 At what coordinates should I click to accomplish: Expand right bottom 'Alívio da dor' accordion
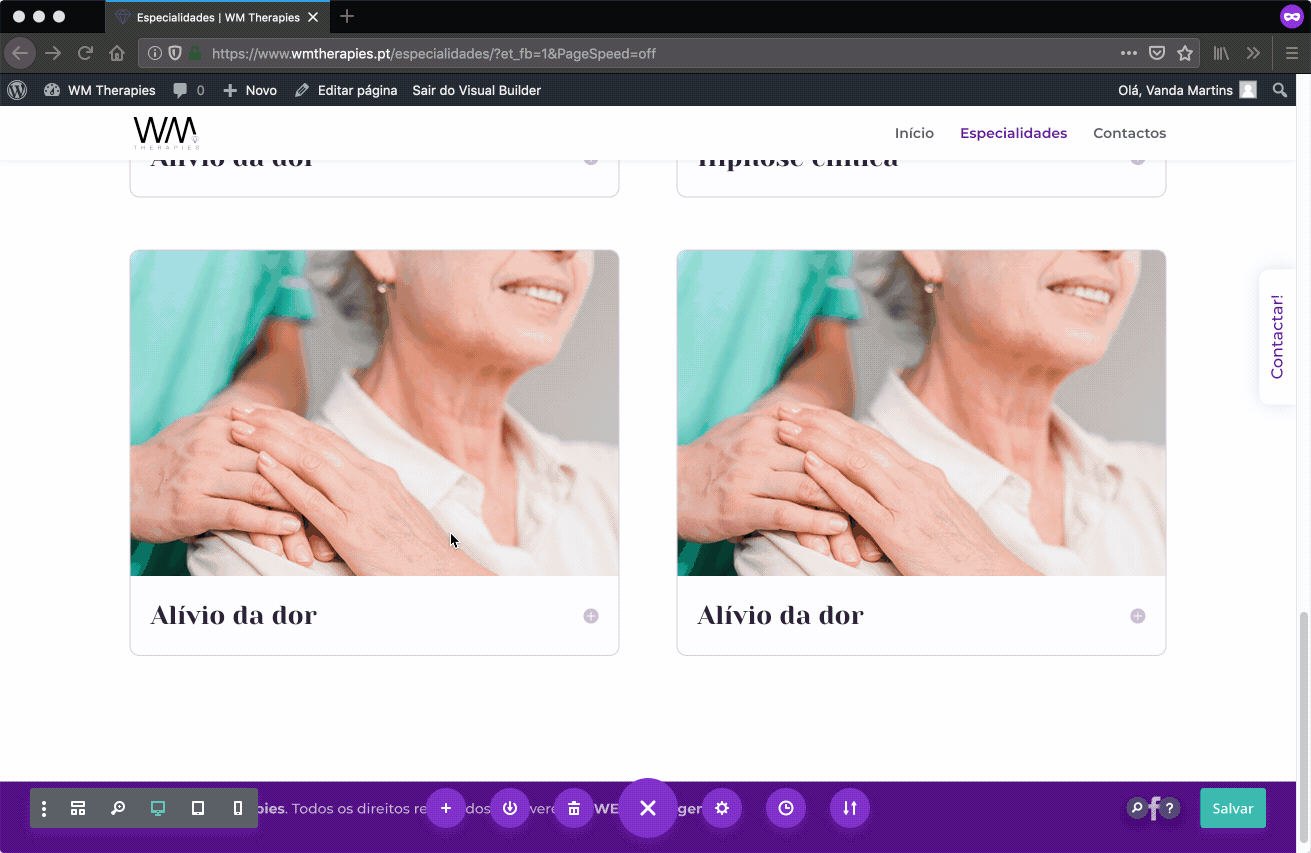tap(1138, 616)
